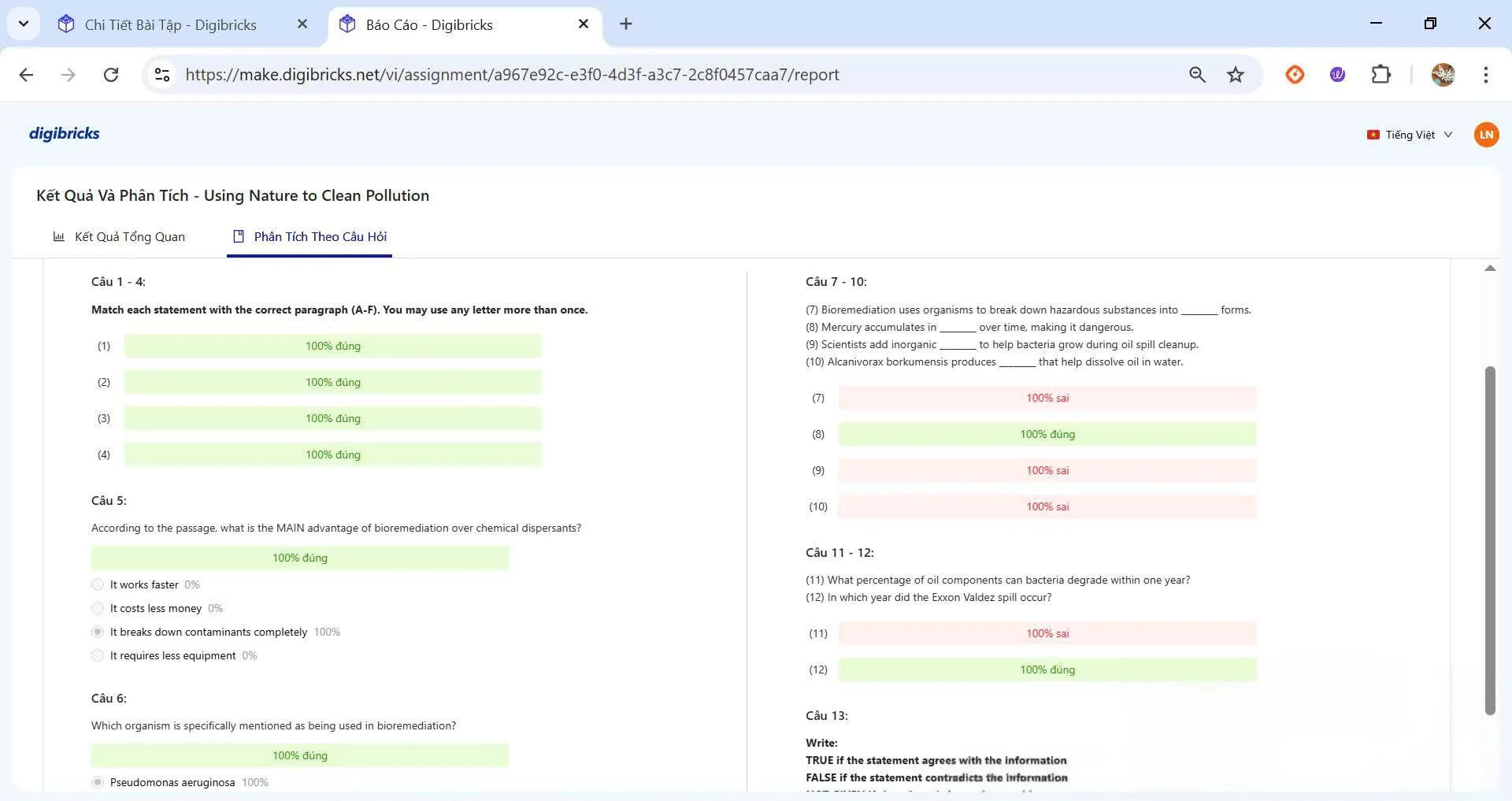This screenshot has height=801, width=1512.
Task: Open the Chrome three-dot menu
Action: click(1485, 75)
